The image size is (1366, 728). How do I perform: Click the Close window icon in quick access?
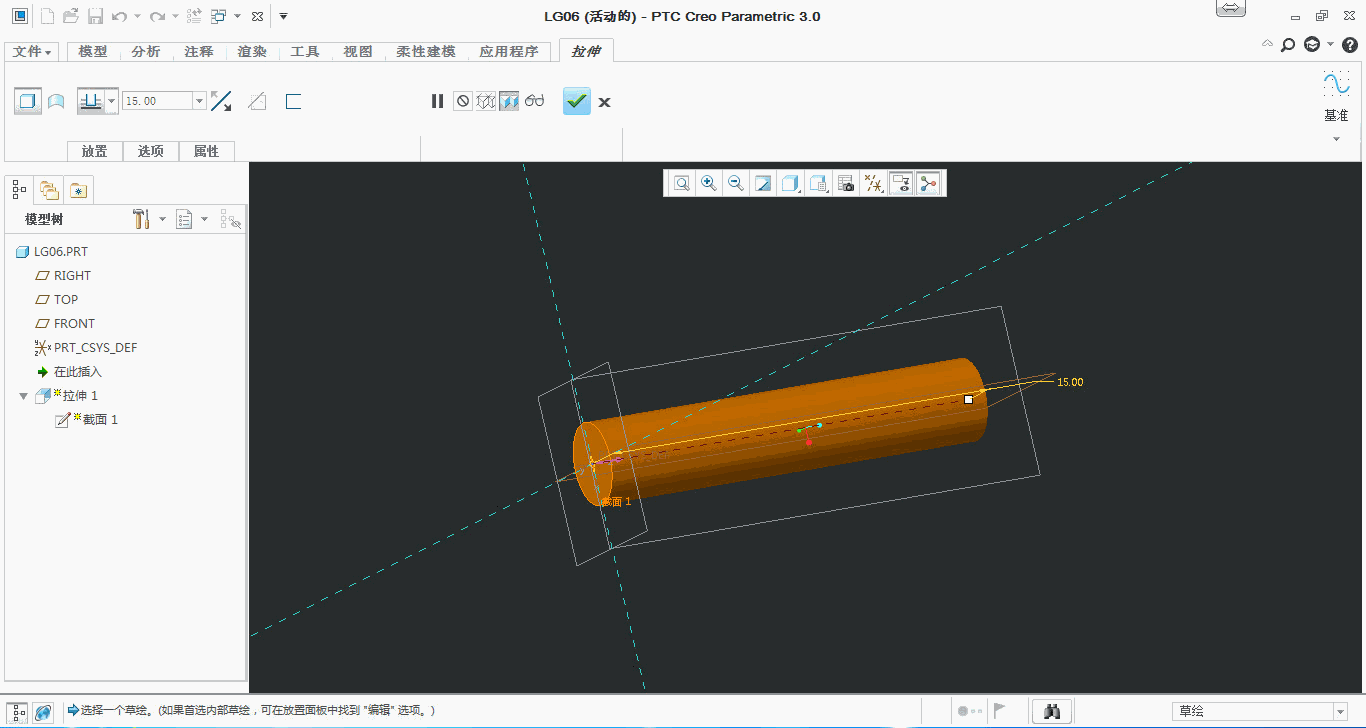click(257, 17)
